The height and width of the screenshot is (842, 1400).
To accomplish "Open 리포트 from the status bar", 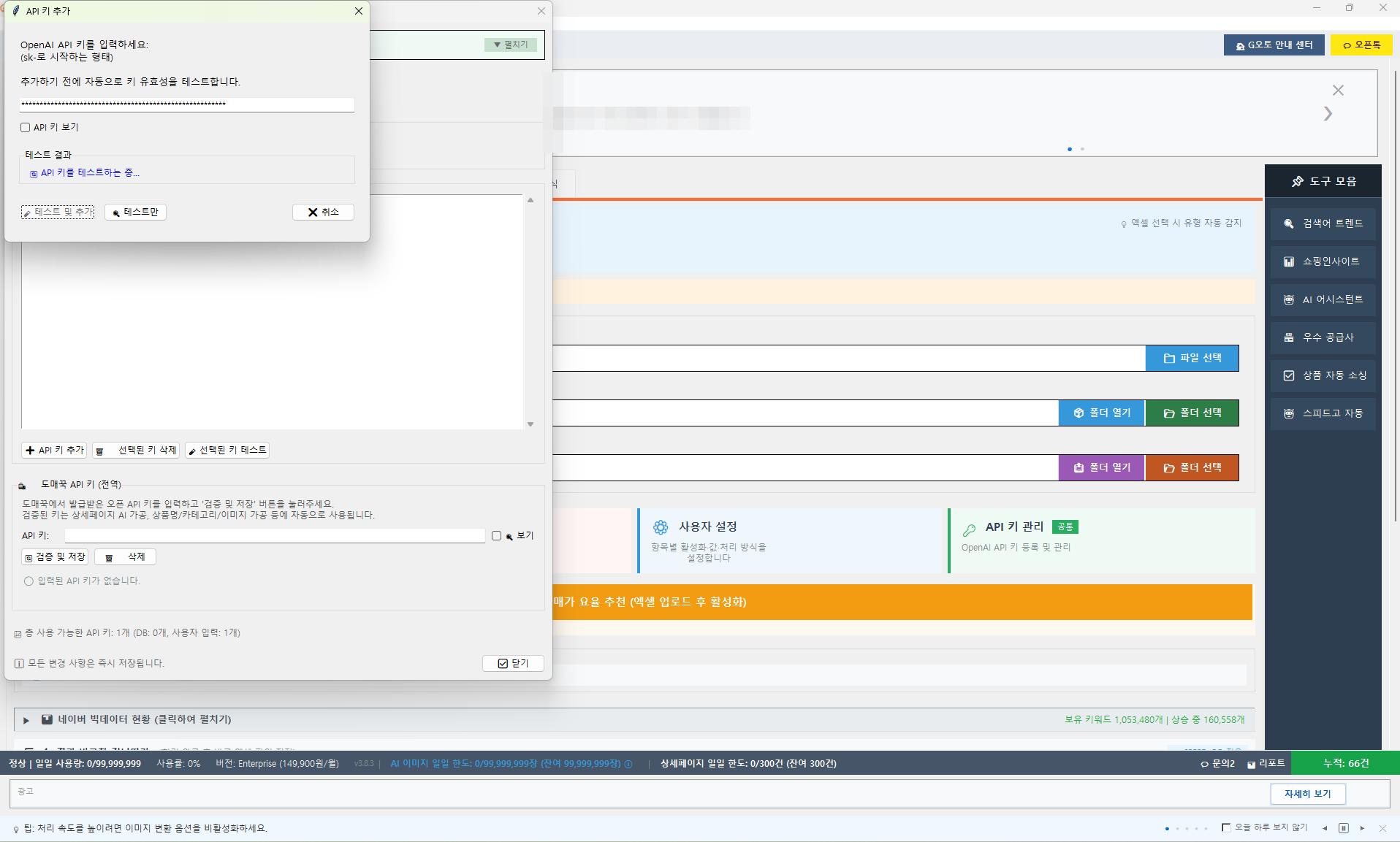I will pyautogui.click(x=1266, y=764).
